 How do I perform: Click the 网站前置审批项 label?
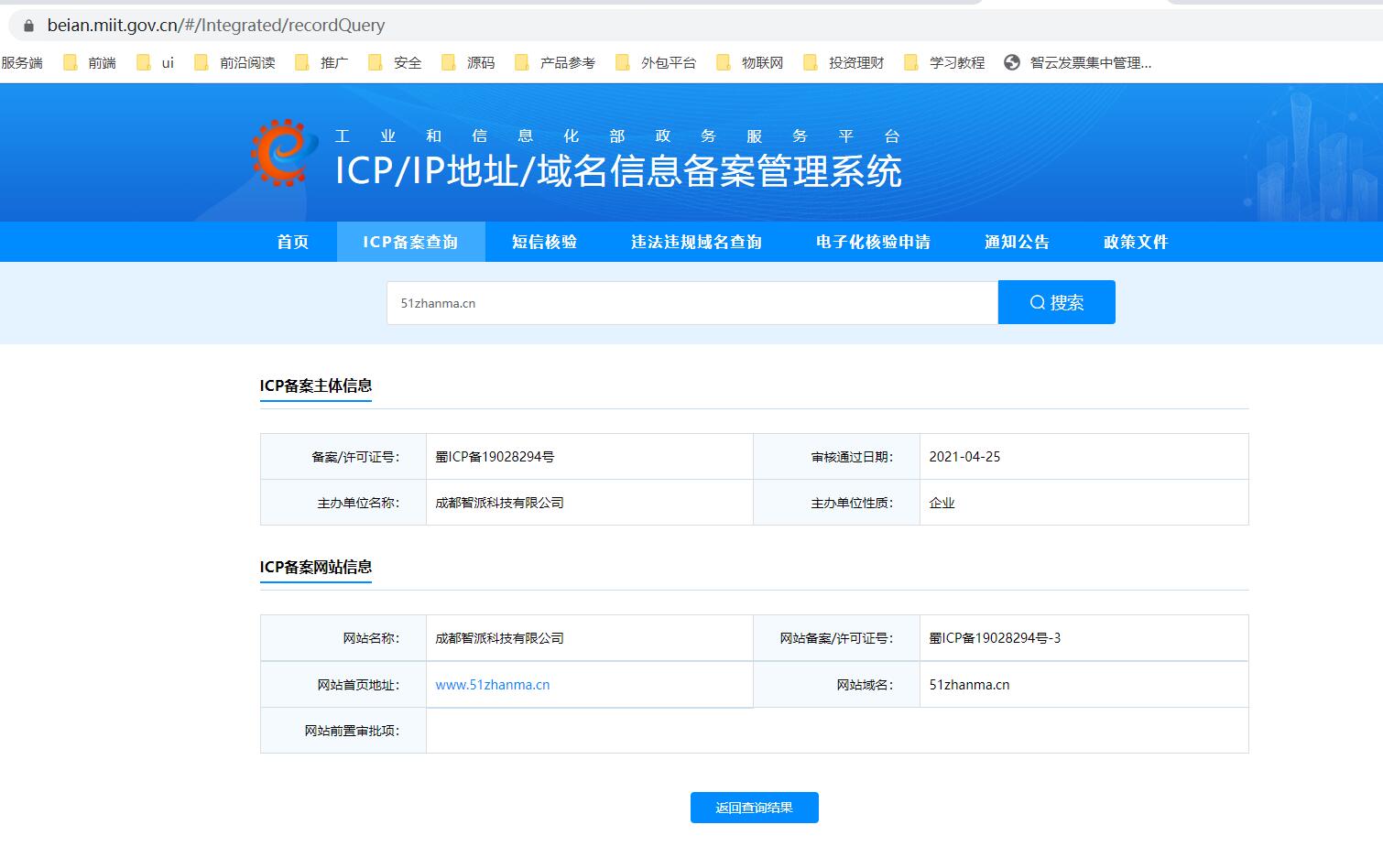[x=352, y=731]
